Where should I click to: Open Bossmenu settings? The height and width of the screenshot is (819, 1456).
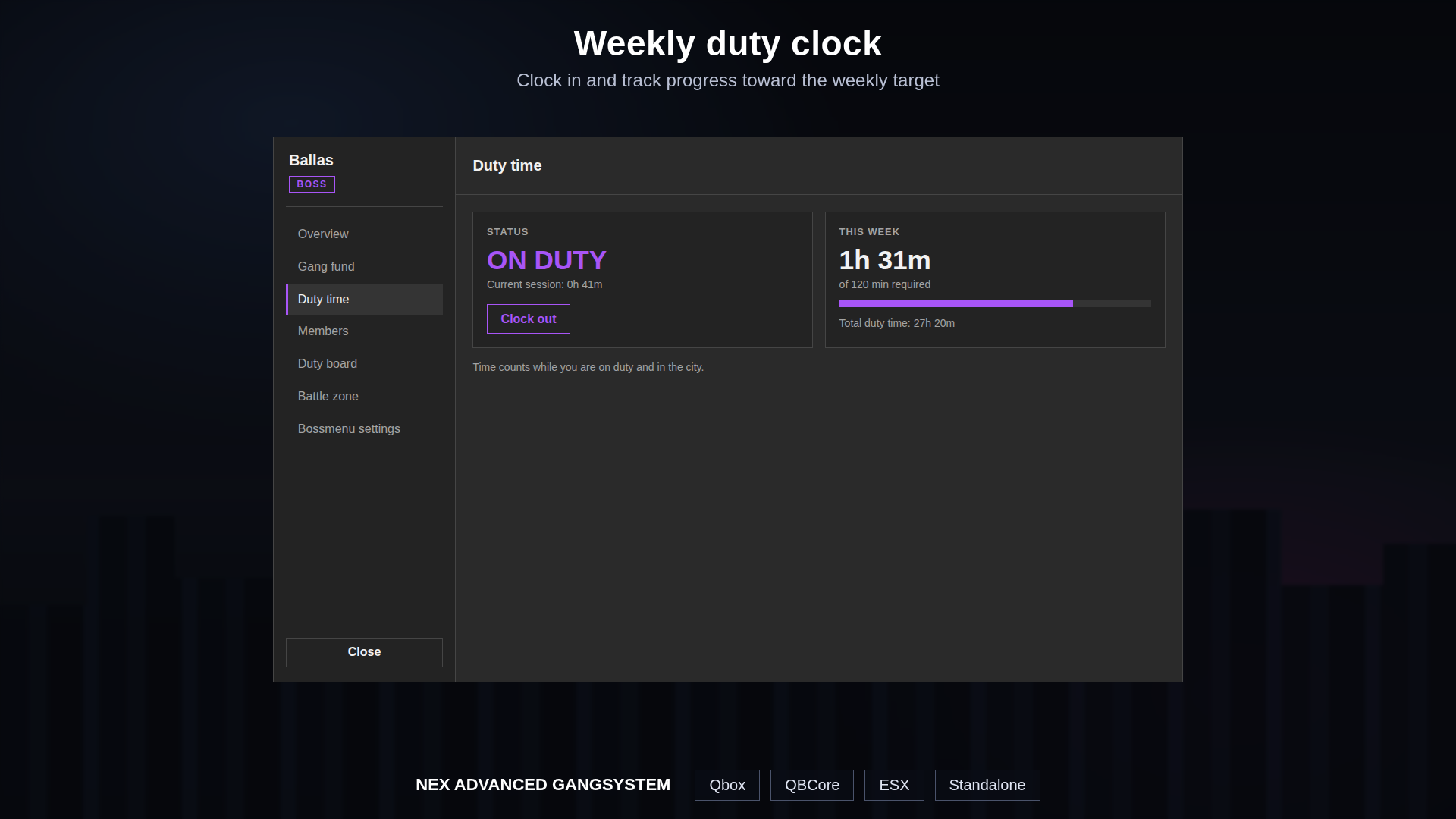point(364,429)
